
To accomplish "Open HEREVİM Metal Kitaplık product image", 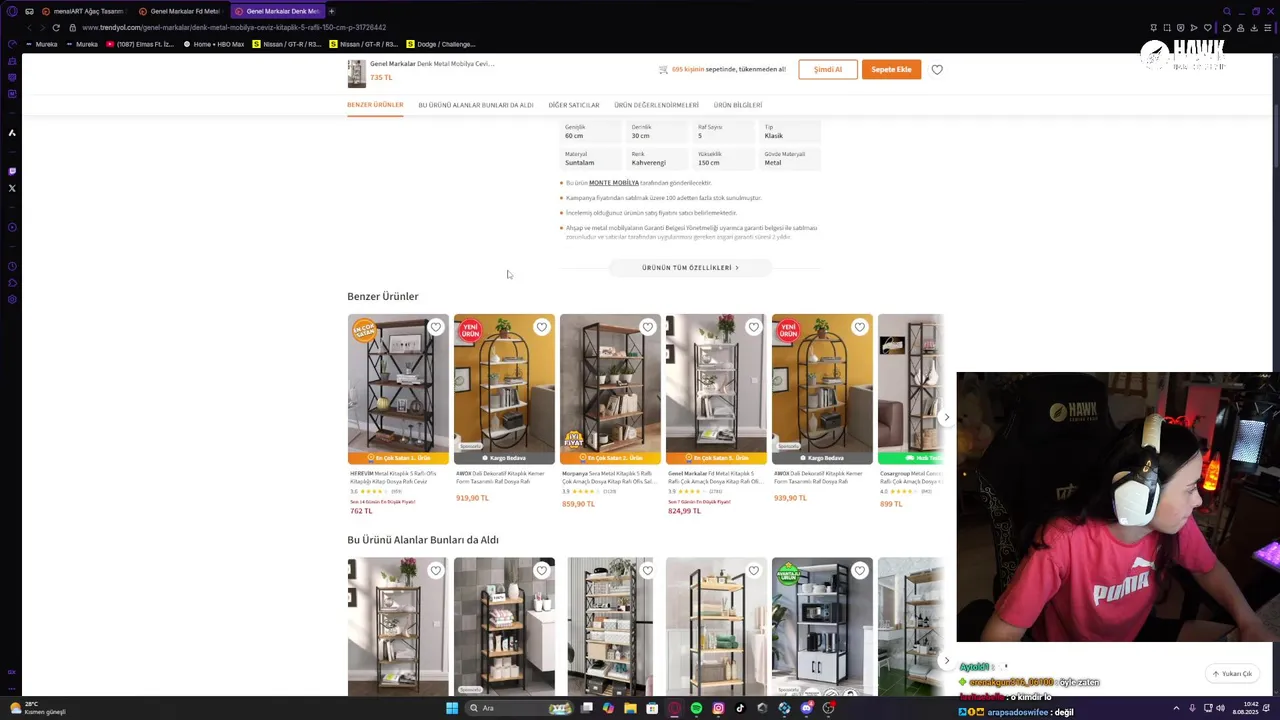I will 398,390.
